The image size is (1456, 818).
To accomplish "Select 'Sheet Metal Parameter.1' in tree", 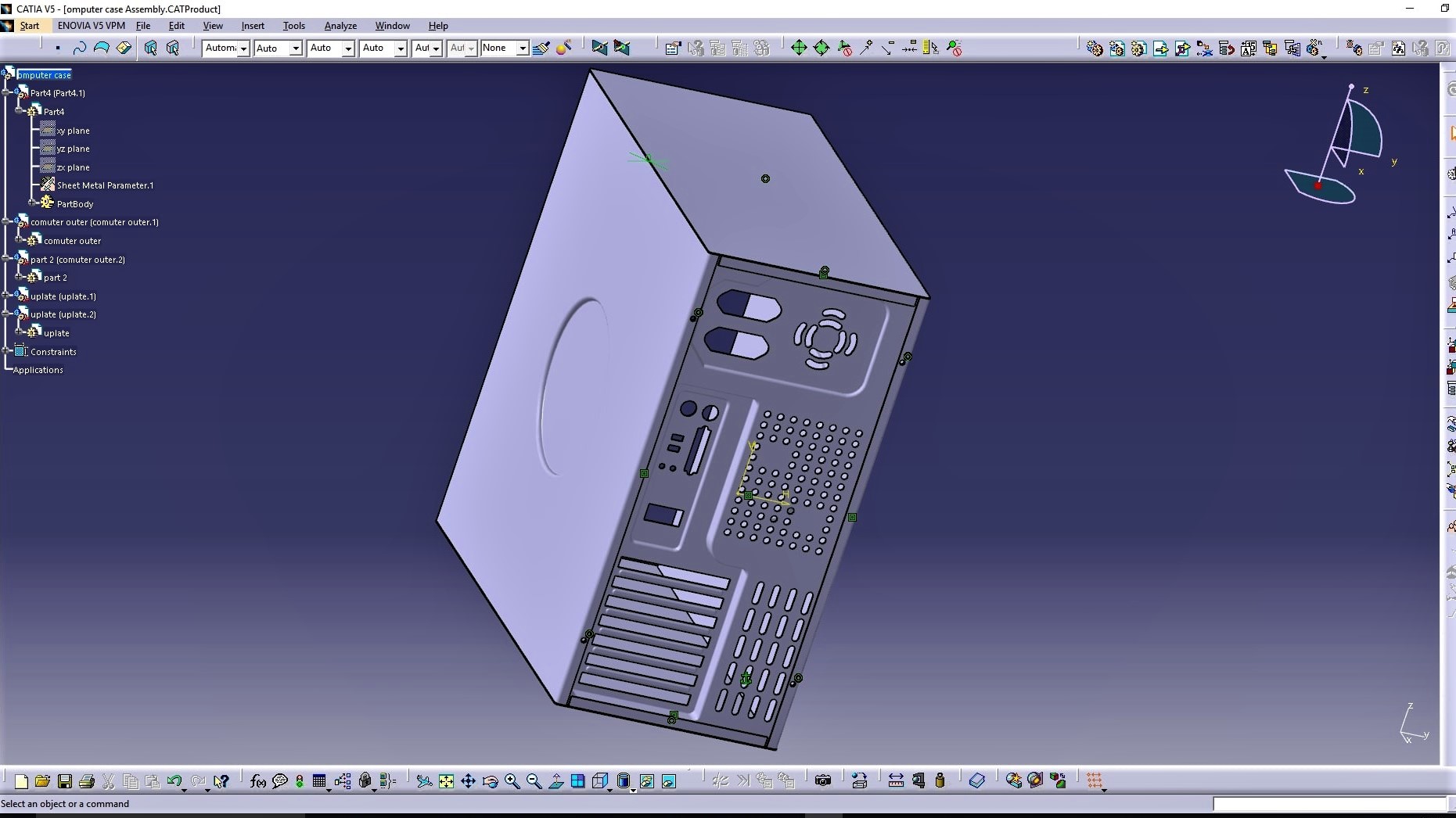I will [x=105, y=185].
